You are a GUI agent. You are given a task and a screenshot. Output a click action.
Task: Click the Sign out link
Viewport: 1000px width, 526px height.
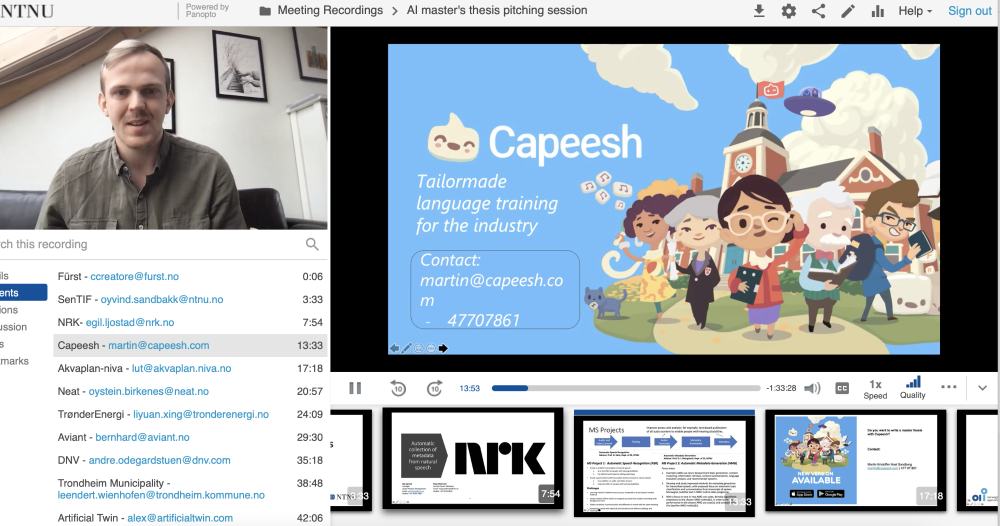[x=969, y=11]
